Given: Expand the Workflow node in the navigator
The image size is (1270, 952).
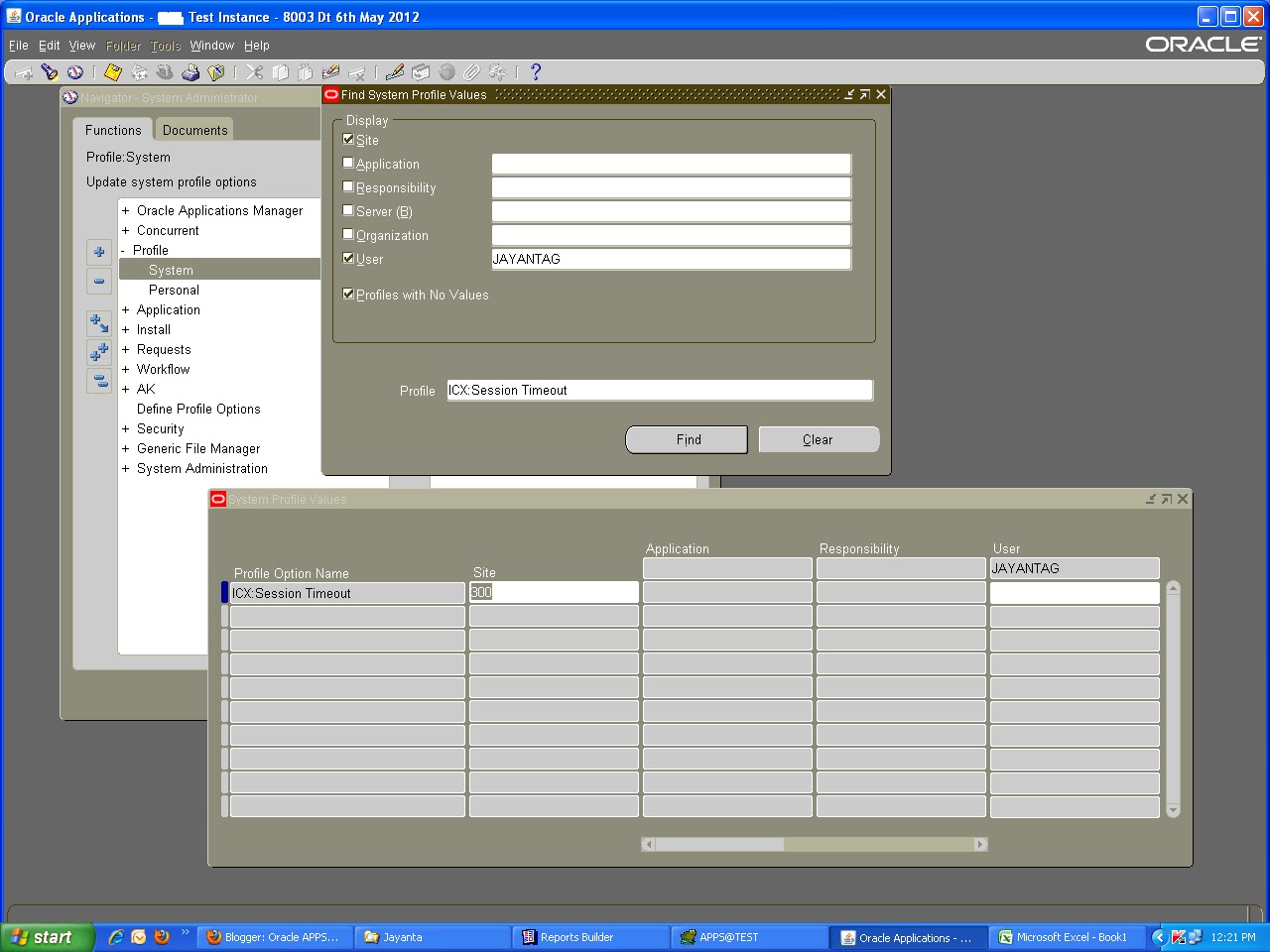Looking at the screenshot, I should [x=125, y=369].
